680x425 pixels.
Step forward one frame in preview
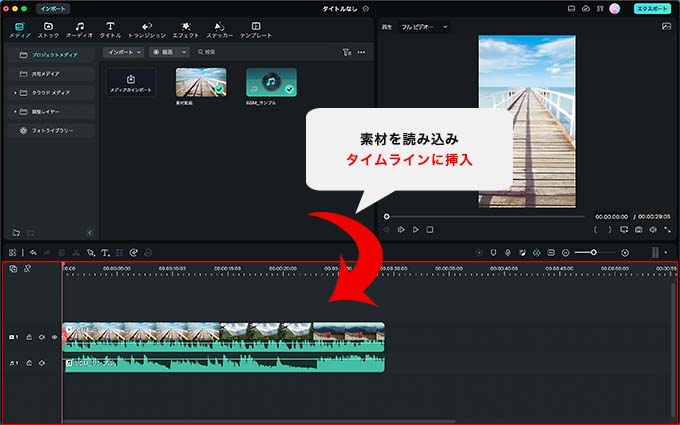pos(401,230)
